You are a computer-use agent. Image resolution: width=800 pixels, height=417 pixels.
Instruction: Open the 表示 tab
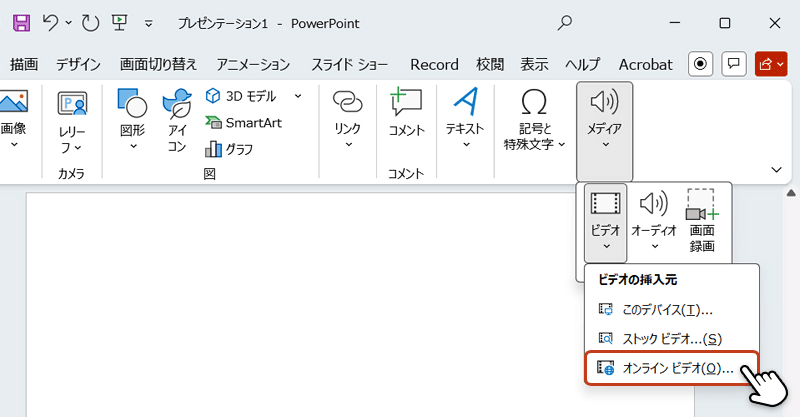[x=534, y=64]
